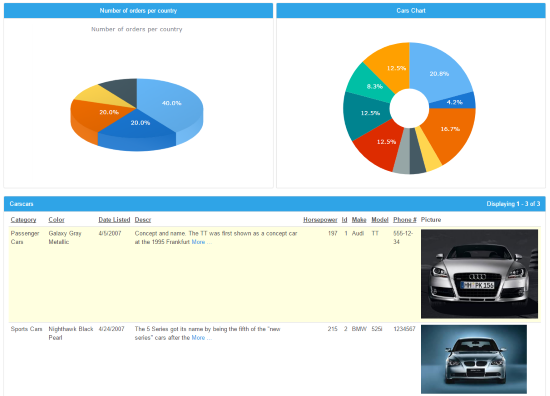Select the 16.7% orange slice in Cars Chart

tap(450, 129)
